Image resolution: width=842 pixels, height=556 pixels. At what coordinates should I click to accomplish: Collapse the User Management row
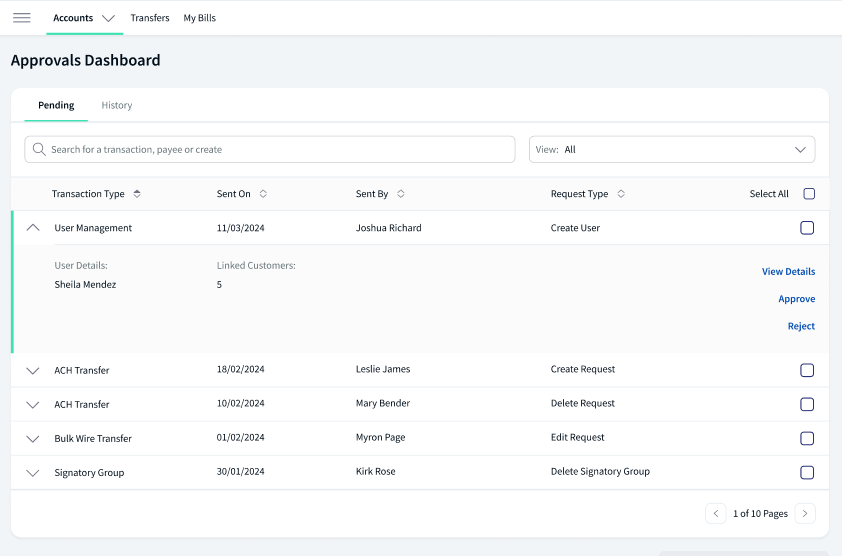click(x=33, y=228)
